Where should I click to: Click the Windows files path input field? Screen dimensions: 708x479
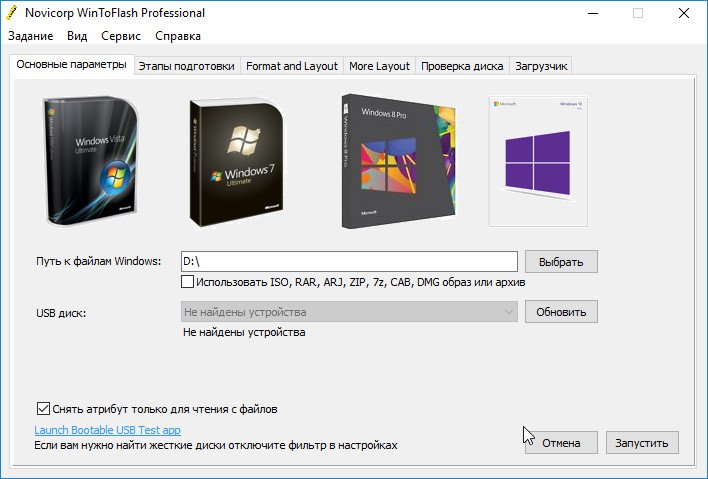[349, 261]
